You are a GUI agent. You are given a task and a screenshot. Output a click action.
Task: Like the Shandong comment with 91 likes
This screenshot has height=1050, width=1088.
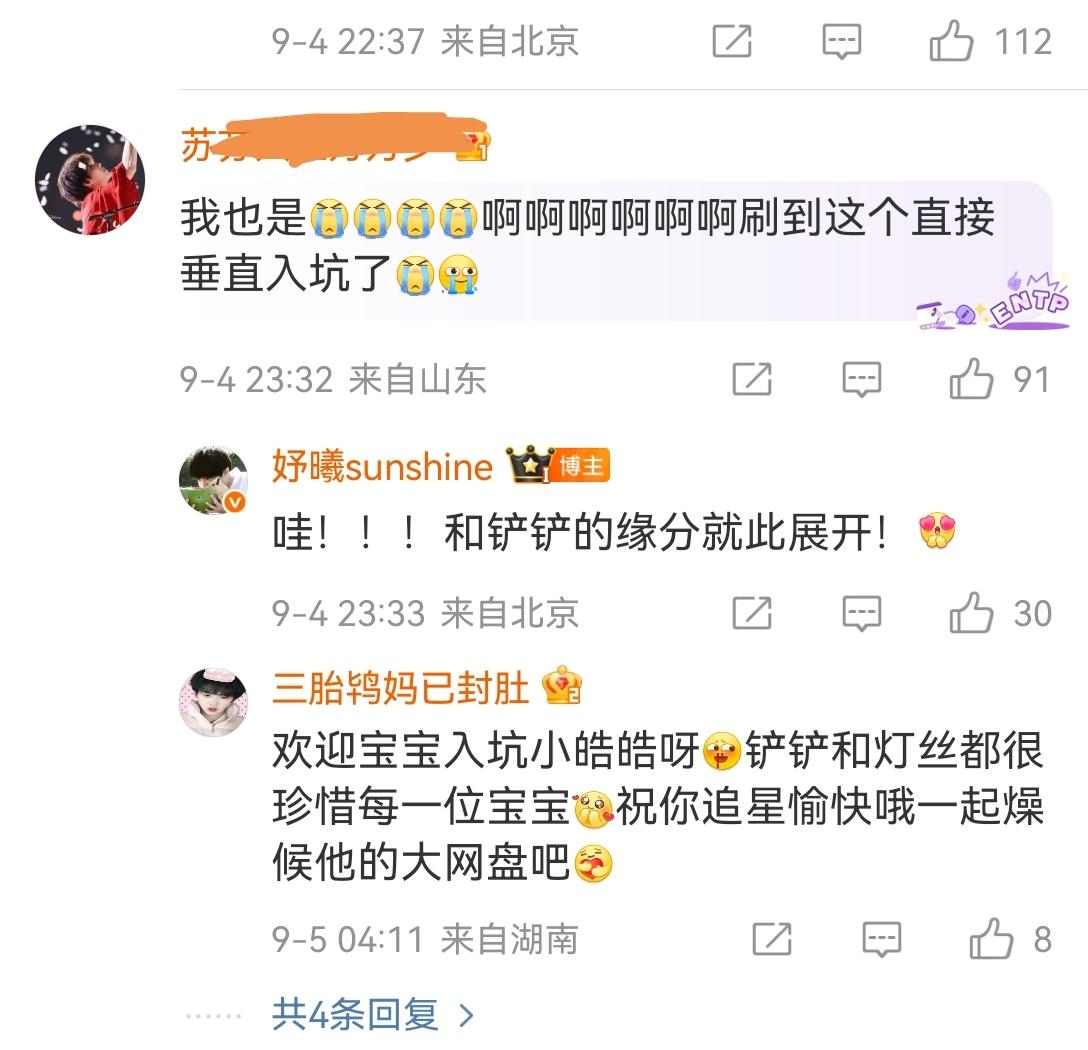(x=971, y=379)
